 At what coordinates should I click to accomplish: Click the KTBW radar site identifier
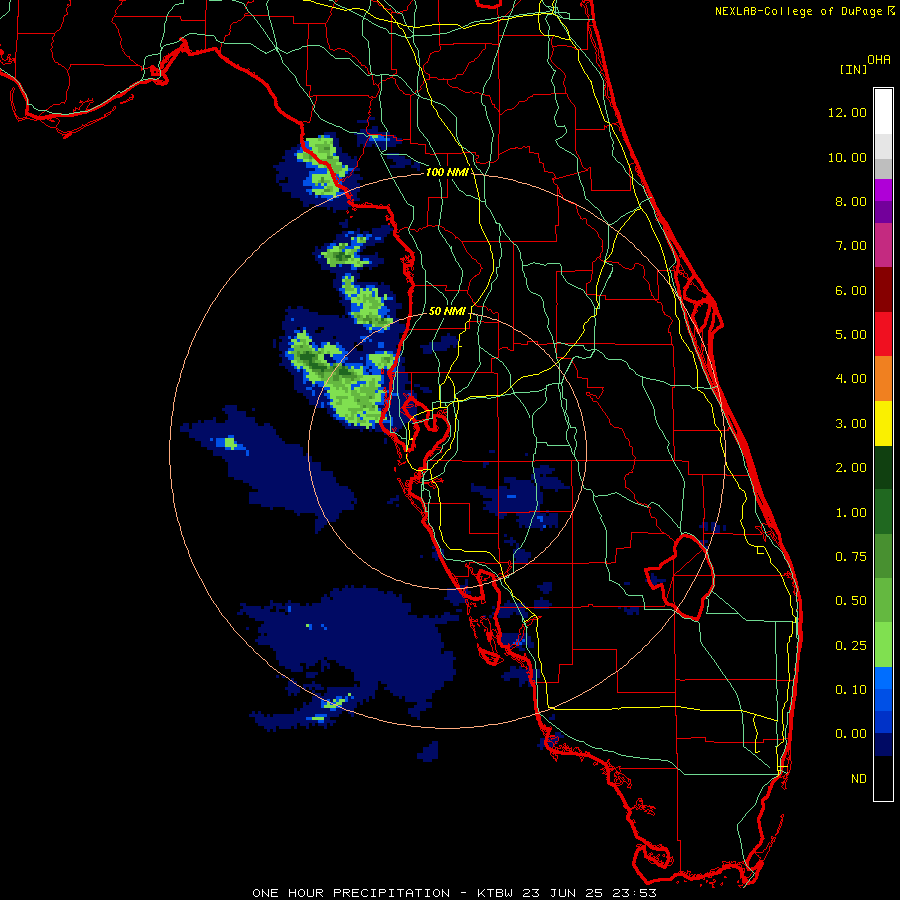[495, 893]
